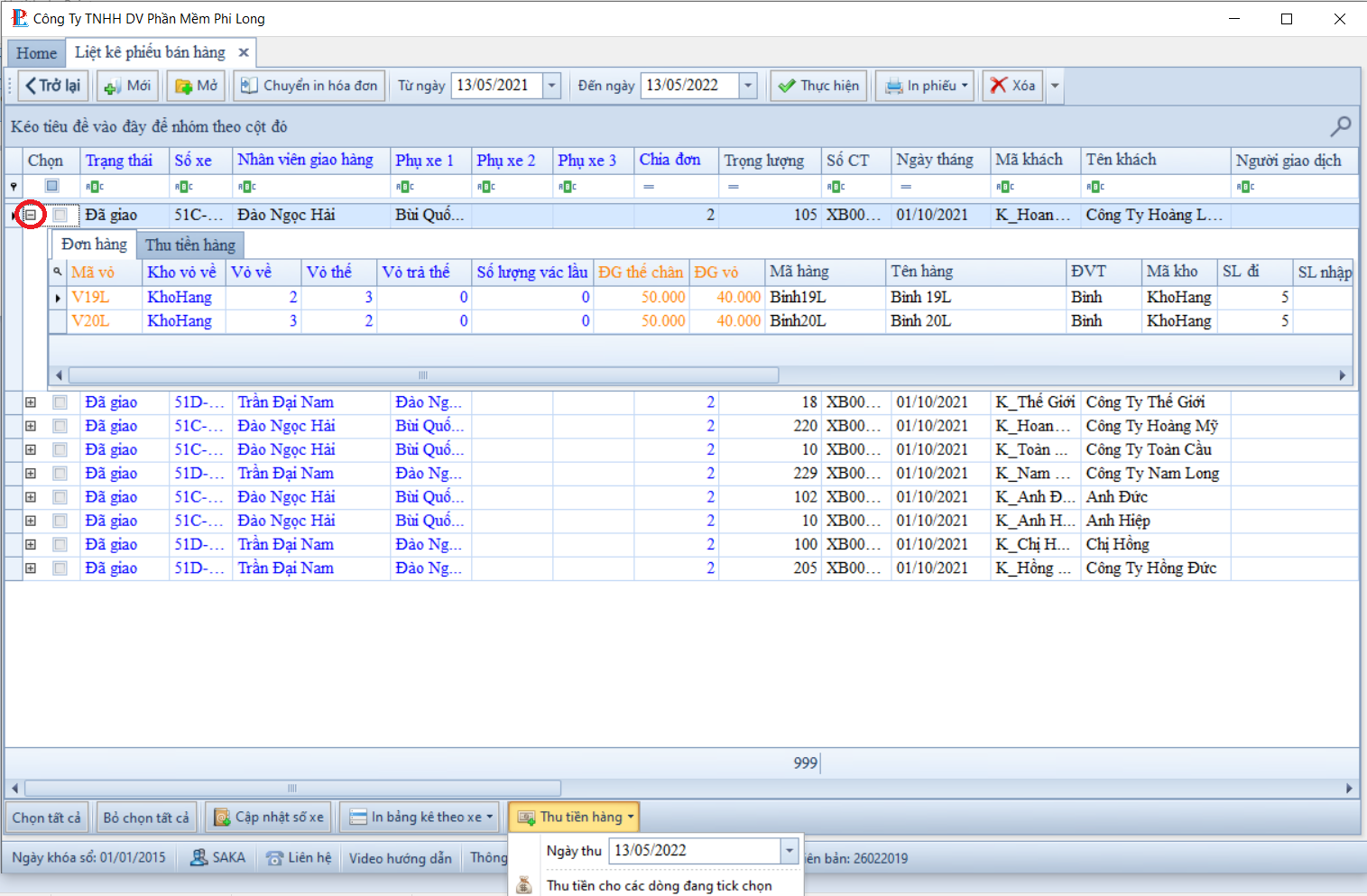Expand the Công Ty Toàn Cầu row

tap(31, 449)
